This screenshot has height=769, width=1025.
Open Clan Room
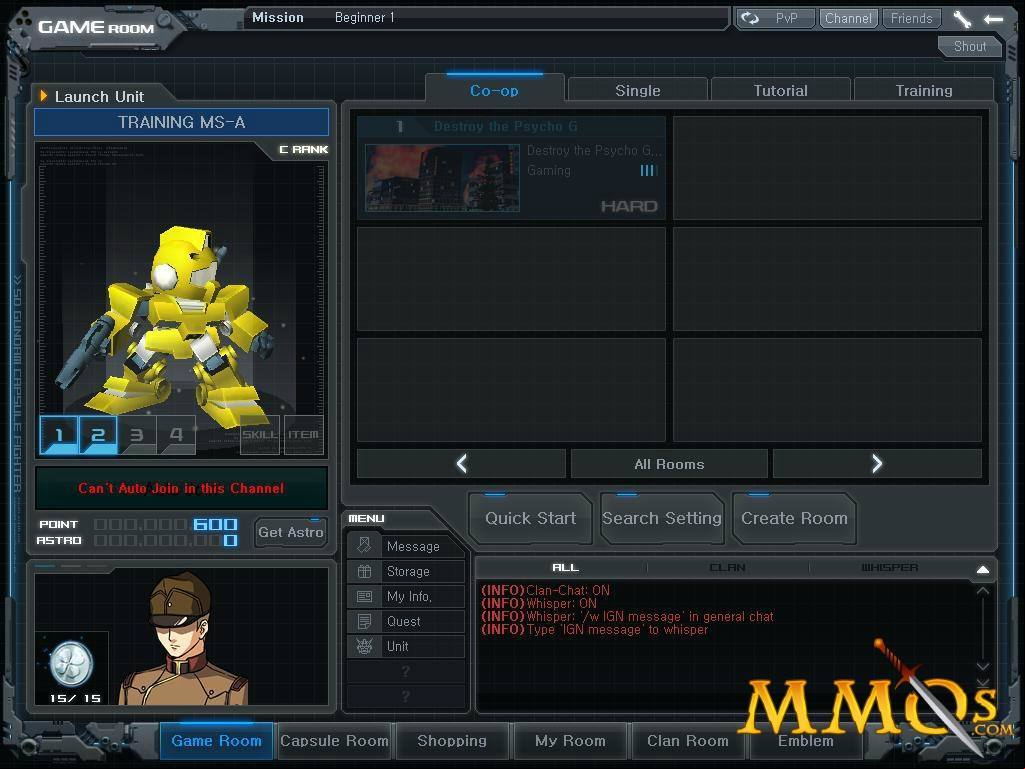688,741
